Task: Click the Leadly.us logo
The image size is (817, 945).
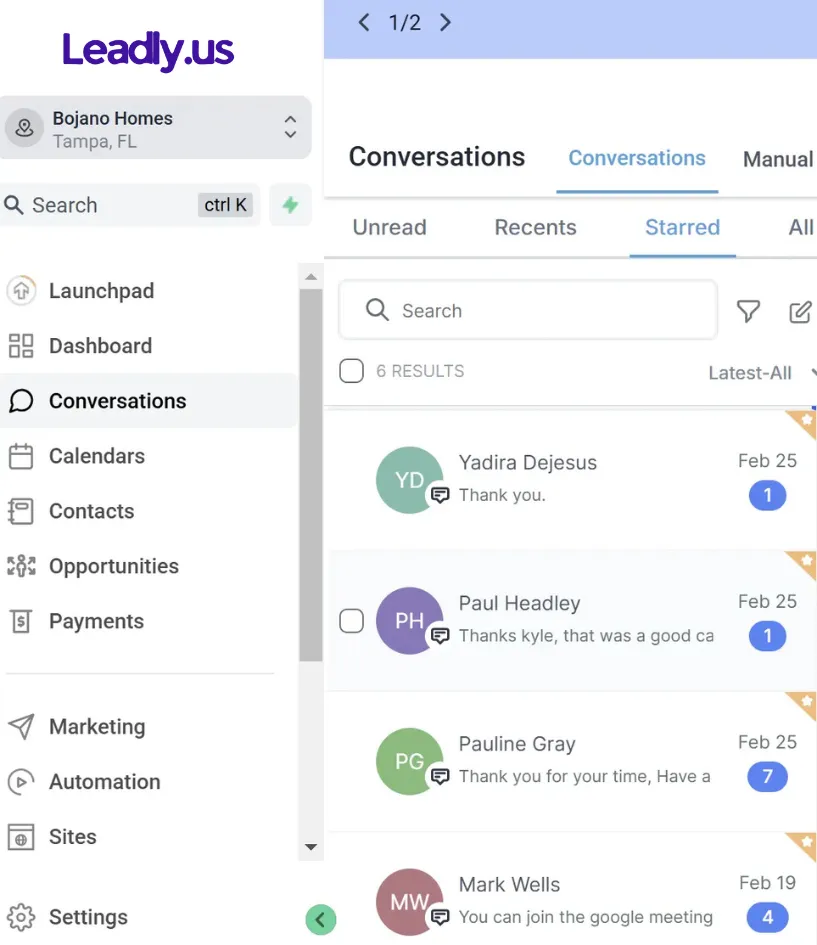Action: (148, 51)
